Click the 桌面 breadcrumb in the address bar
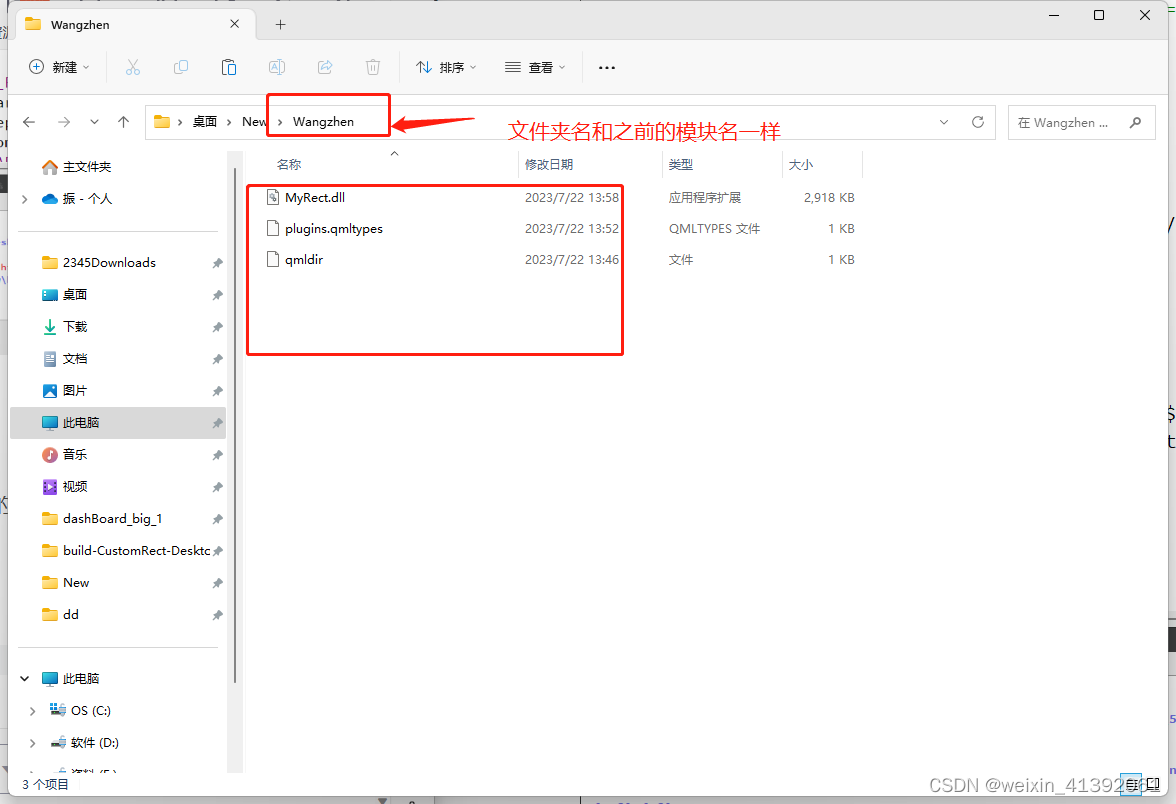1176x804 pixels. pos(204,121)
